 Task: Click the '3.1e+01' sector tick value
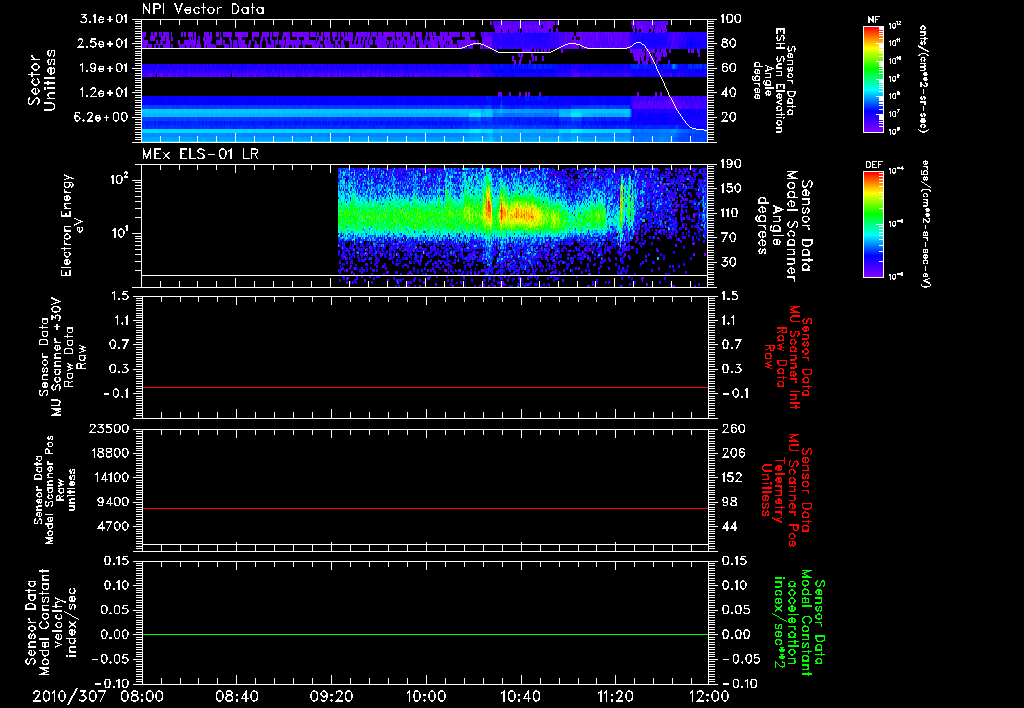tap(104, 19)
